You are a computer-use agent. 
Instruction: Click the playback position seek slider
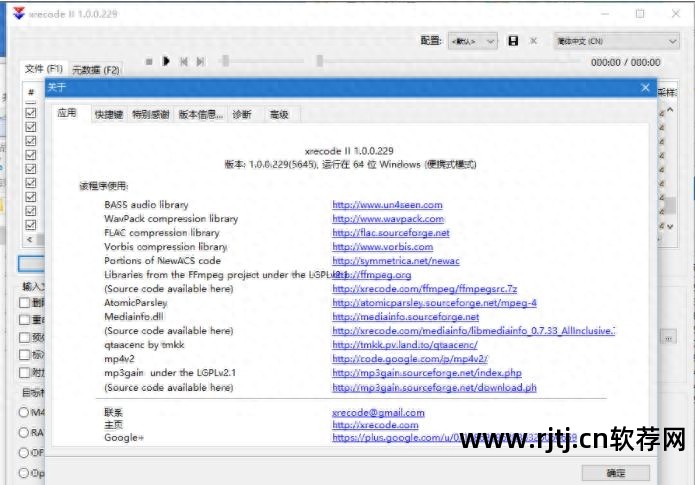click(x=448, y=61)
